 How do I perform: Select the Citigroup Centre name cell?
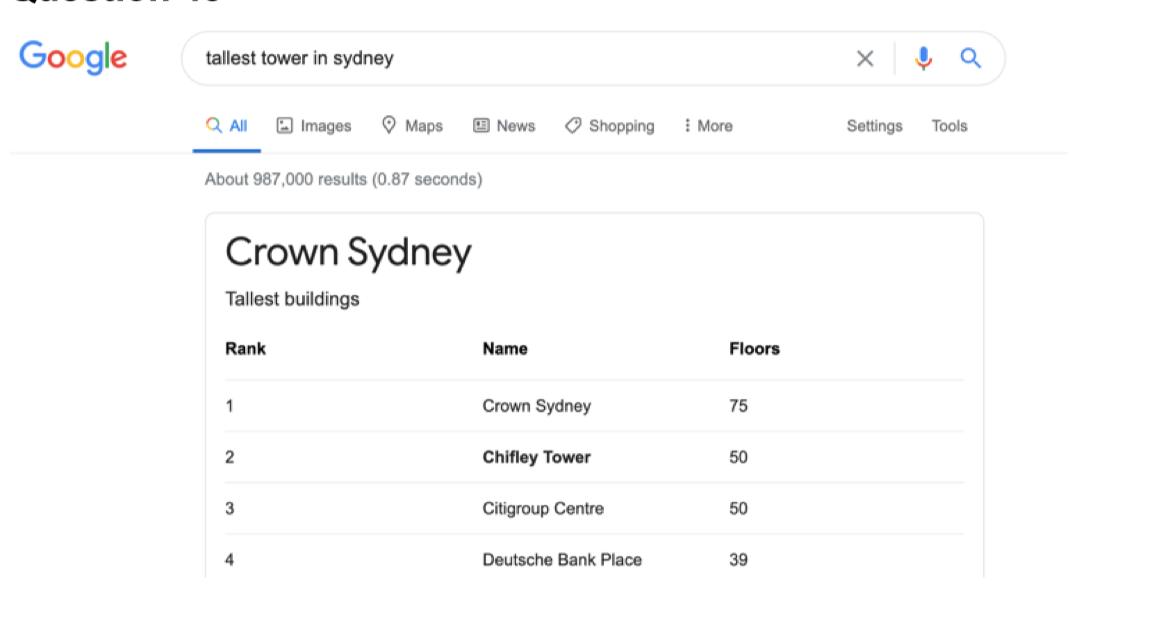tap(543, 509)
